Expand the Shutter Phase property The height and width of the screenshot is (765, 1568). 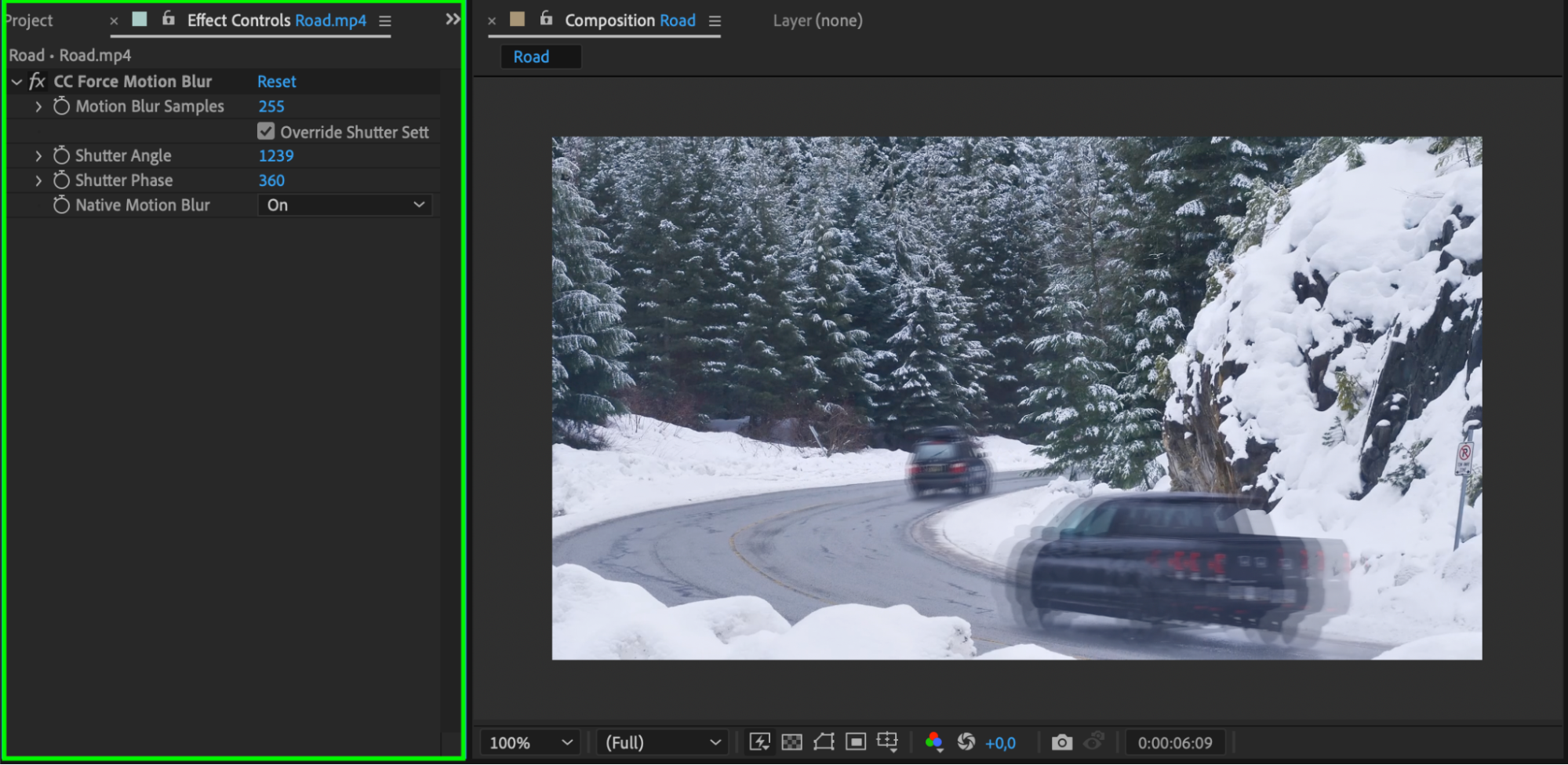38,180
